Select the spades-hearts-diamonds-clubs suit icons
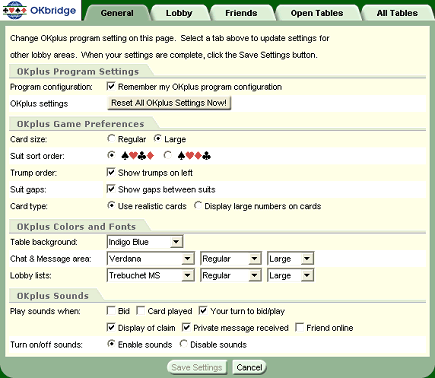Viewport: 435px width, 378px height. 194,156
